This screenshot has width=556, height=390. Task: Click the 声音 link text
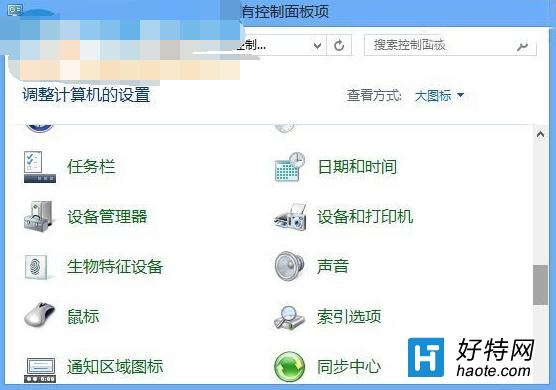(x=333, y=267)
